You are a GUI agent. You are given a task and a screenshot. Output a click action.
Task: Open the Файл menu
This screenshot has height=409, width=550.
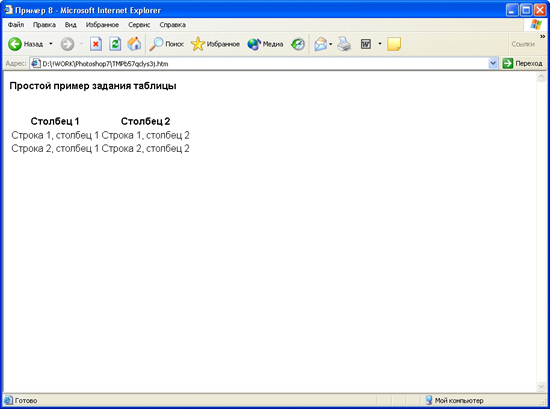[16, 25]
